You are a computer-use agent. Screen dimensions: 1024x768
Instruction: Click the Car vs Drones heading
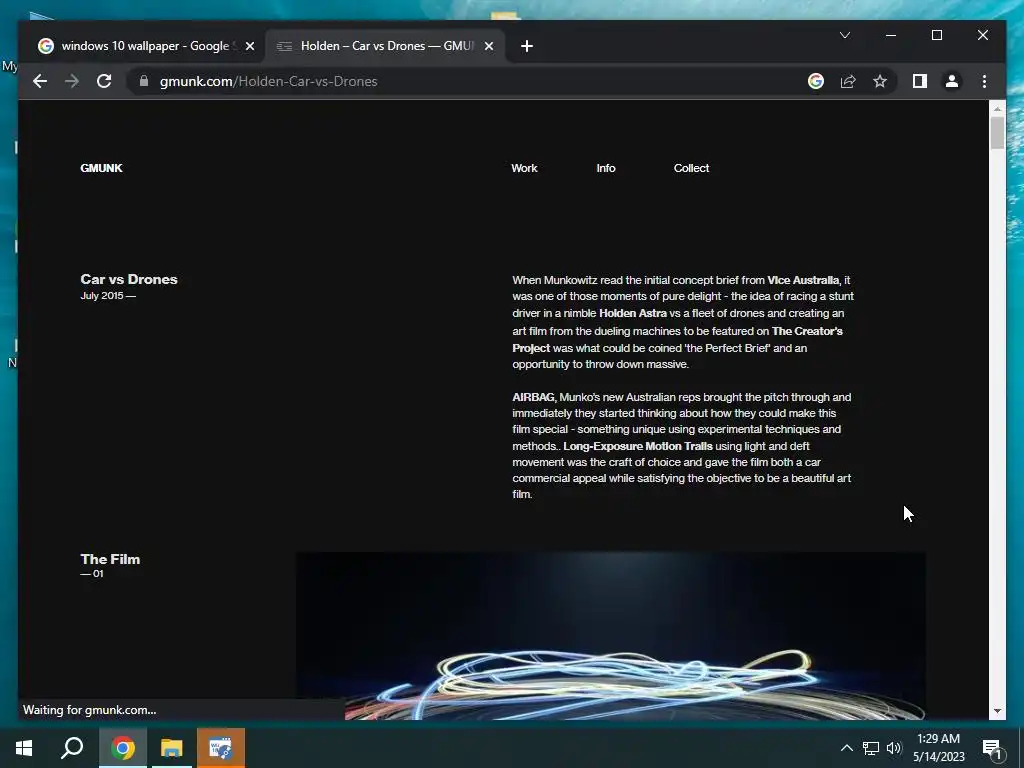pyautogui.click(x=129, y=279)
